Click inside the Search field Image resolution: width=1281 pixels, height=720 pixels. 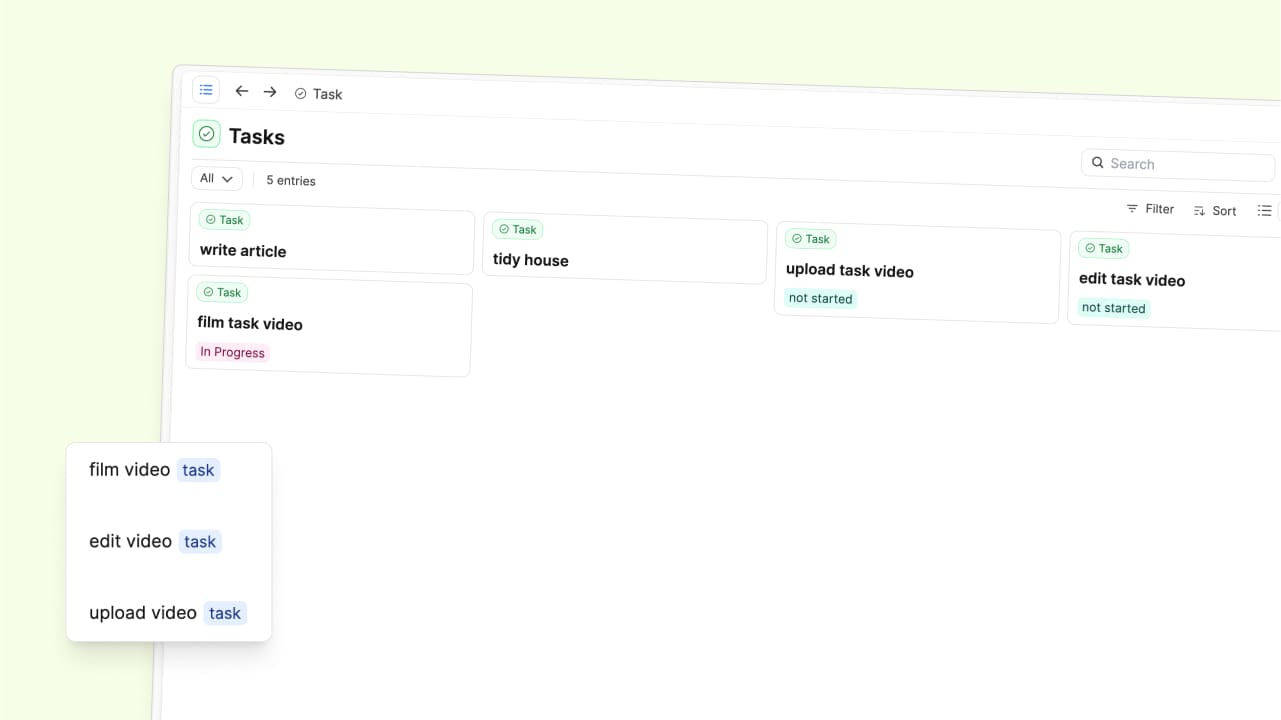tap(1180, 165)
